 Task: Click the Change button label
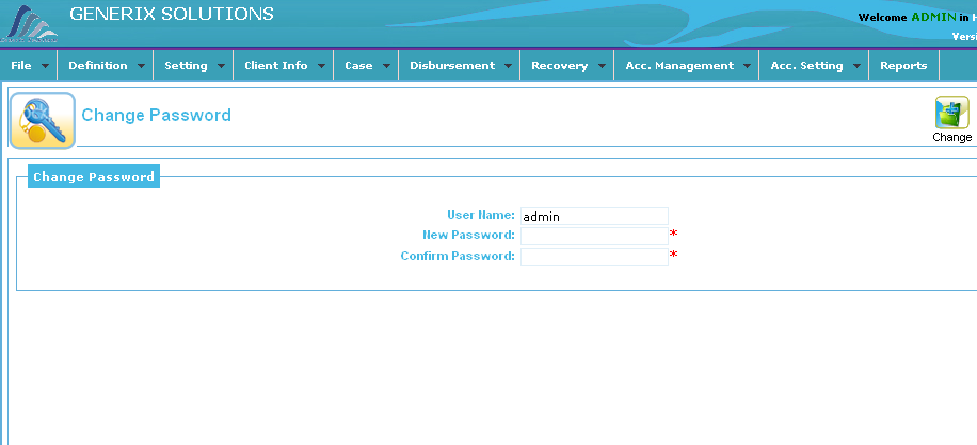(951, 137)
